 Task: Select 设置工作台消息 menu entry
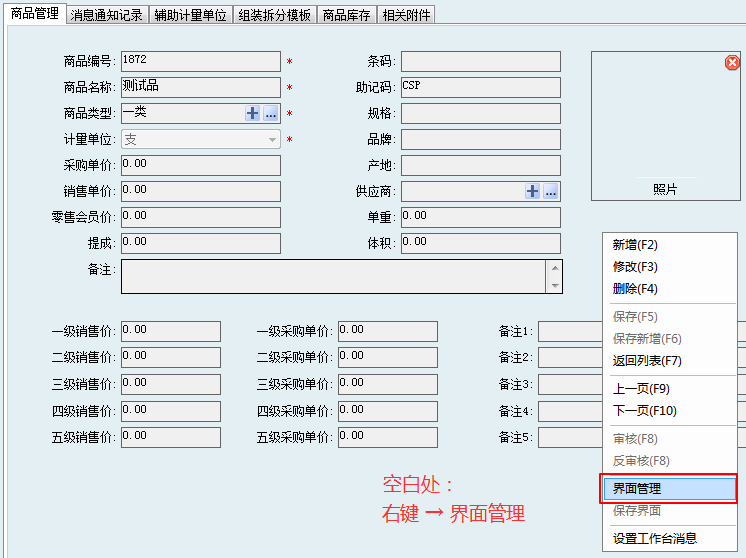pyautogui.click(x=654, y=539)
